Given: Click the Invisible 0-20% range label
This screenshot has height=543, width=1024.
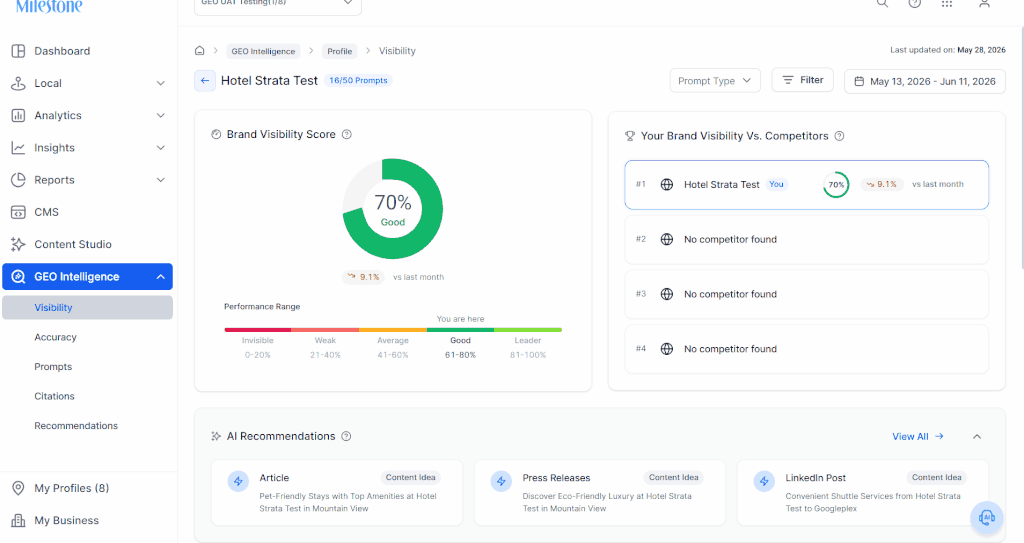Looking at the screenshot, I should pos(258,347).
